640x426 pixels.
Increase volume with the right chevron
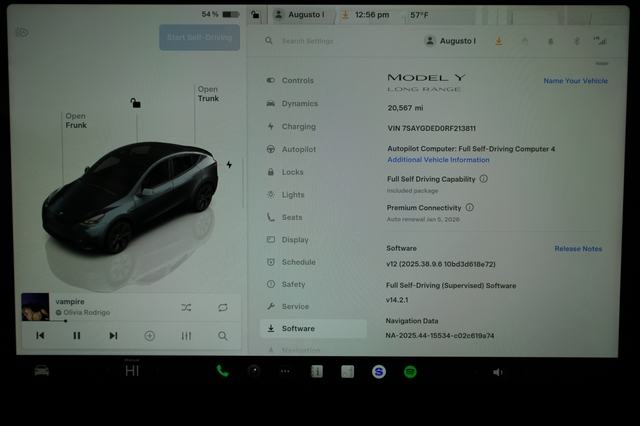coord(526,372)
